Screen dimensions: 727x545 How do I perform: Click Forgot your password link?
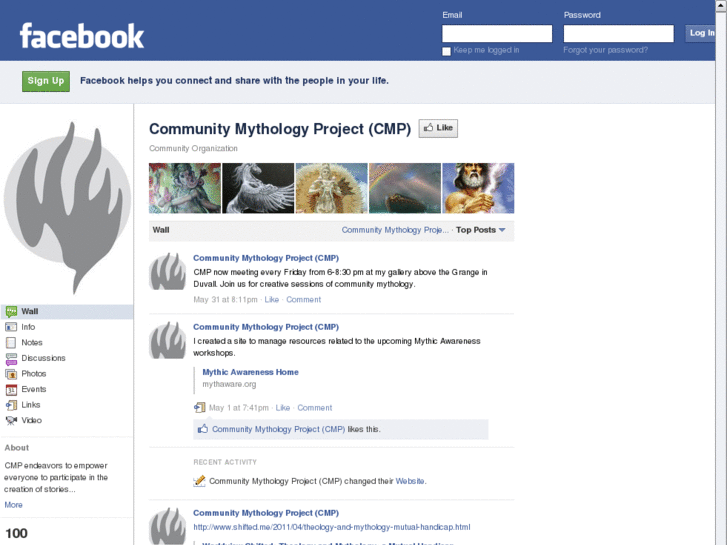point(606,50)
